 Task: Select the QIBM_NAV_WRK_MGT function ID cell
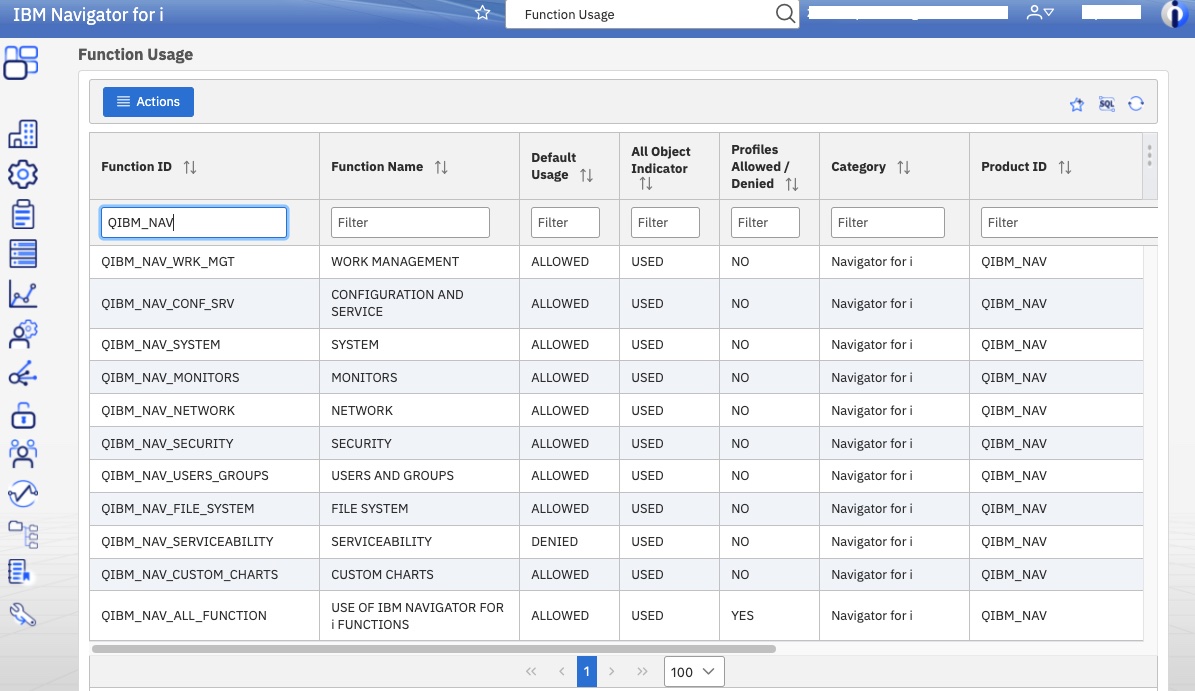point(204,262)
